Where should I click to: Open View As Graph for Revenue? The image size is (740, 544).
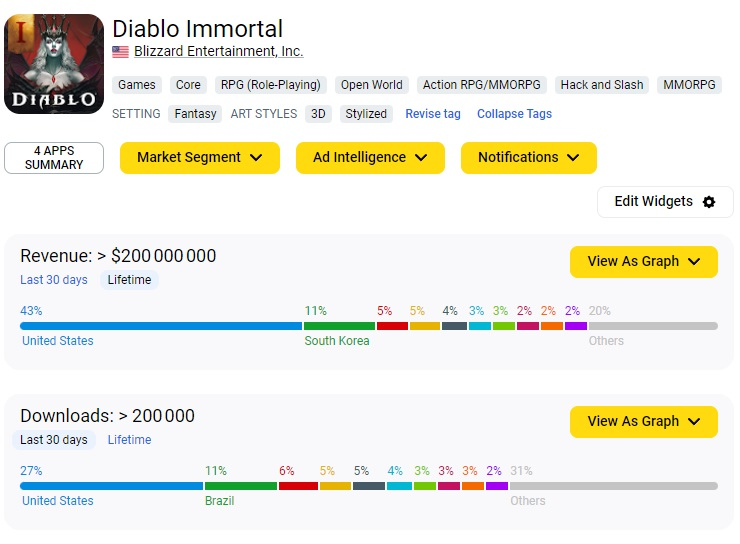(643, 262)
